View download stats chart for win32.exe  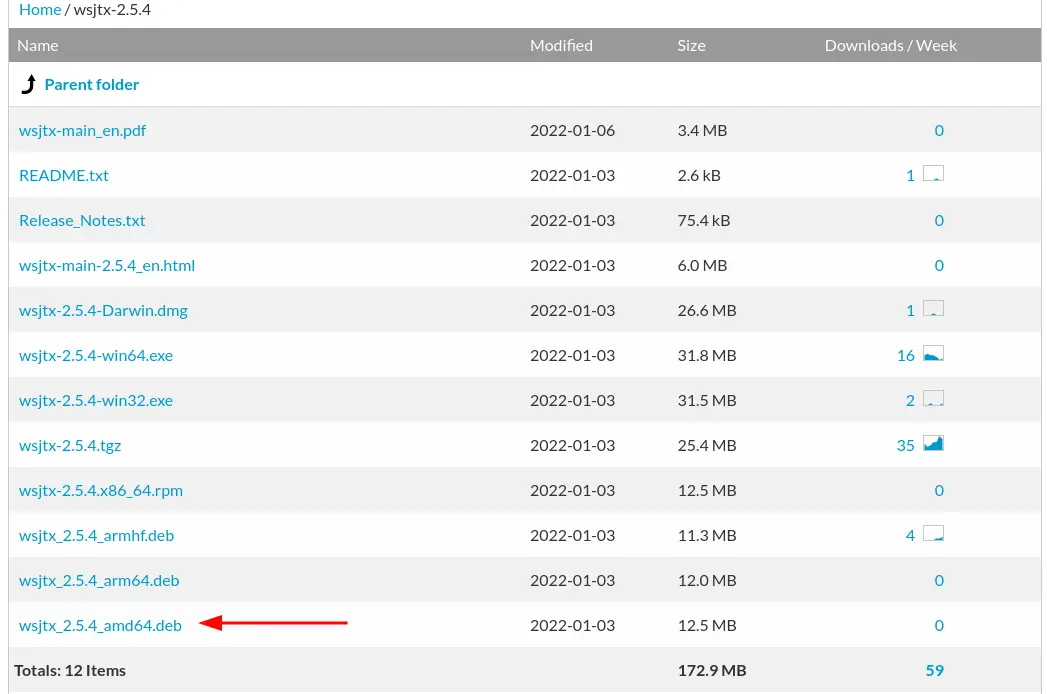tap(933, 399)
